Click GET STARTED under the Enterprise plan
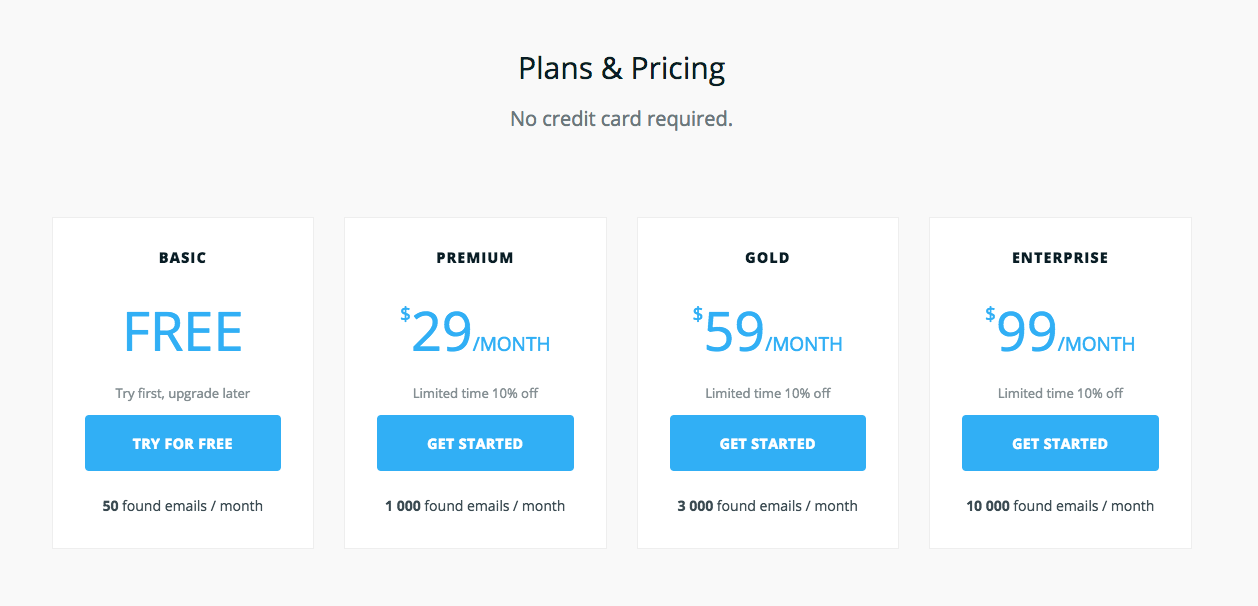The height and width of the screenshot is (606, 1258). (x=1060, y=442)
